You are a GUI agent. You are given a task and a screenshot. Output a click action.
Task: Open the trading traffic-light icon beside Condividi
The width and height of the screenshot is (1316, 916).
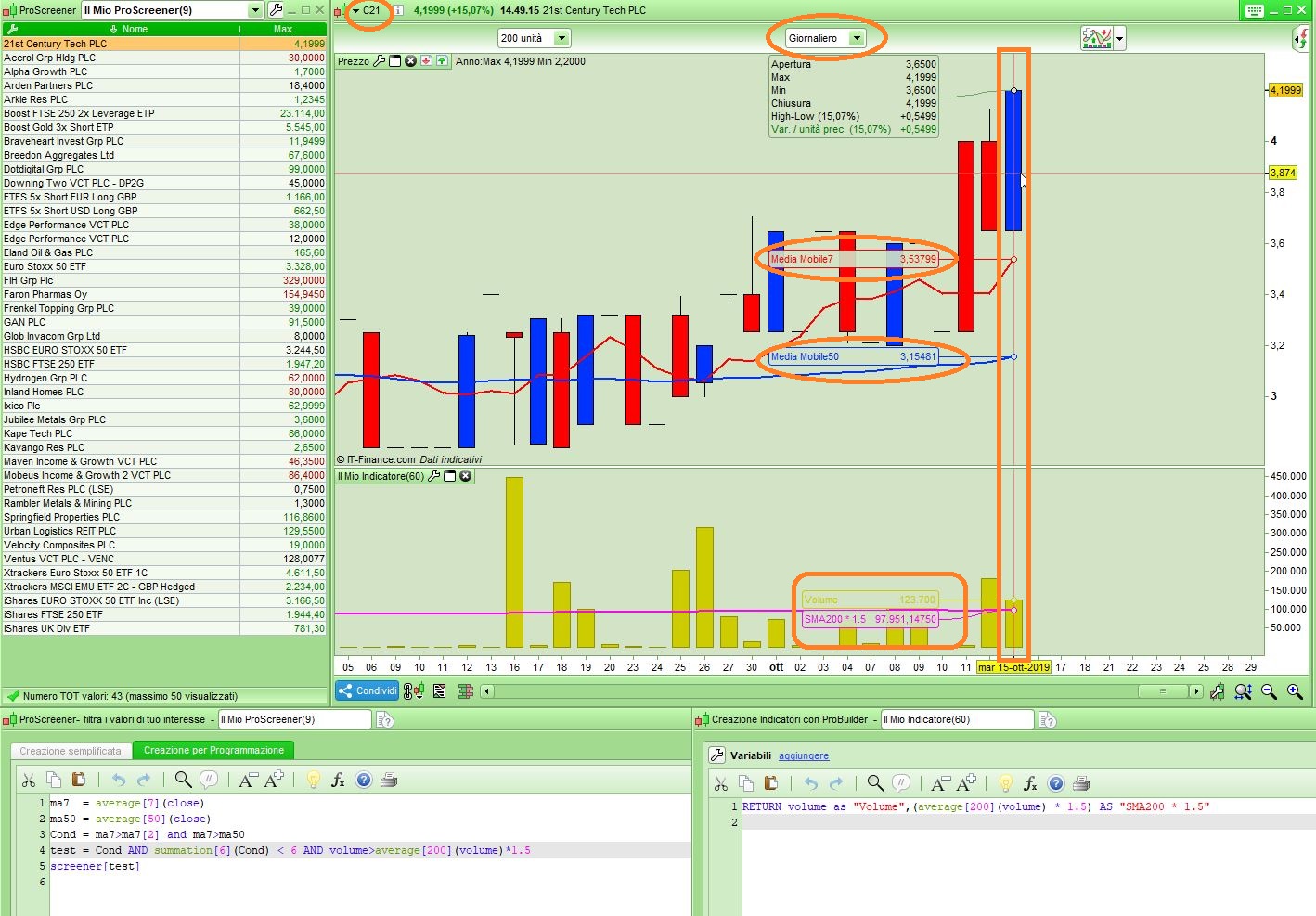414,691
